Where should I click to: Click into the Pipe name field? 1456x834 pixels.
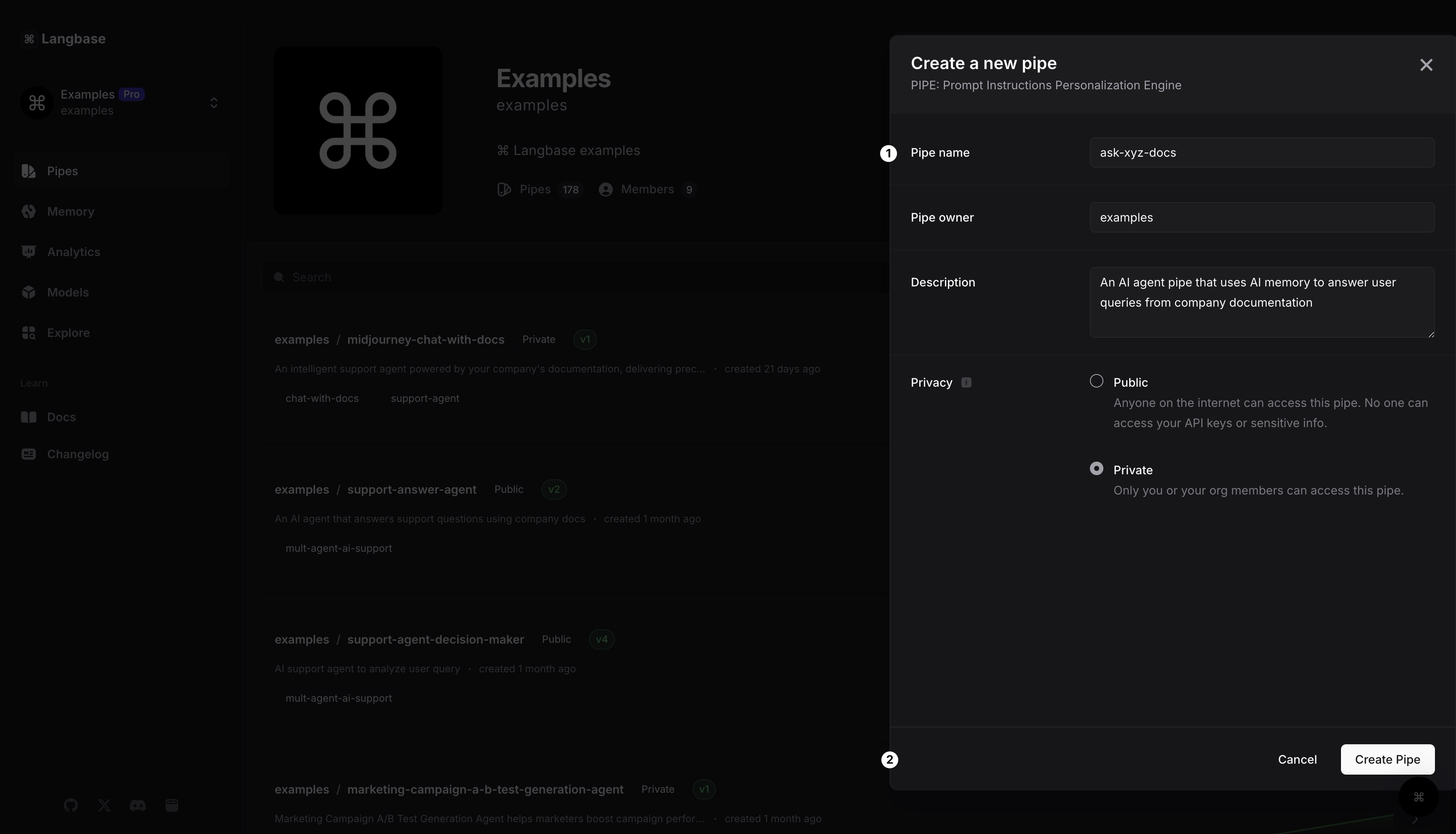coord(1261,153)
